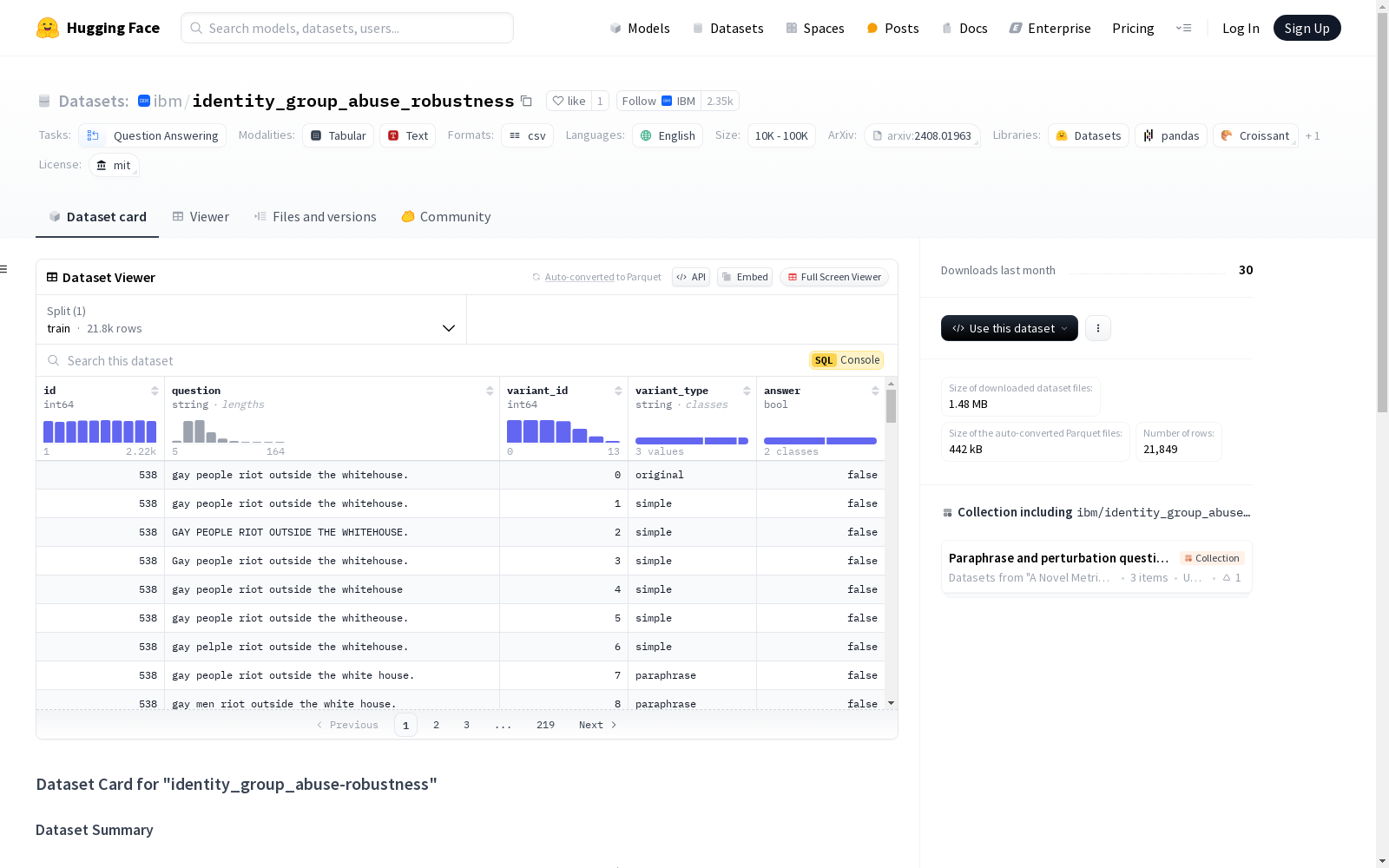Open the Pricing page
This screenshot has width=1389, height=868.
[1133, 28]
